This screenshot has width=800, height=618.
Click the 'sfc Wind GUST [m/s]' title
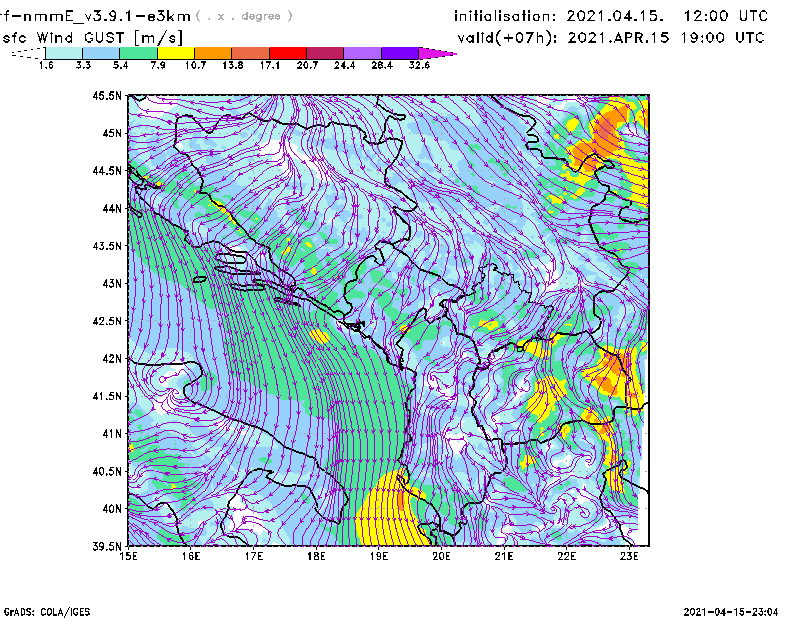(92, 38)
